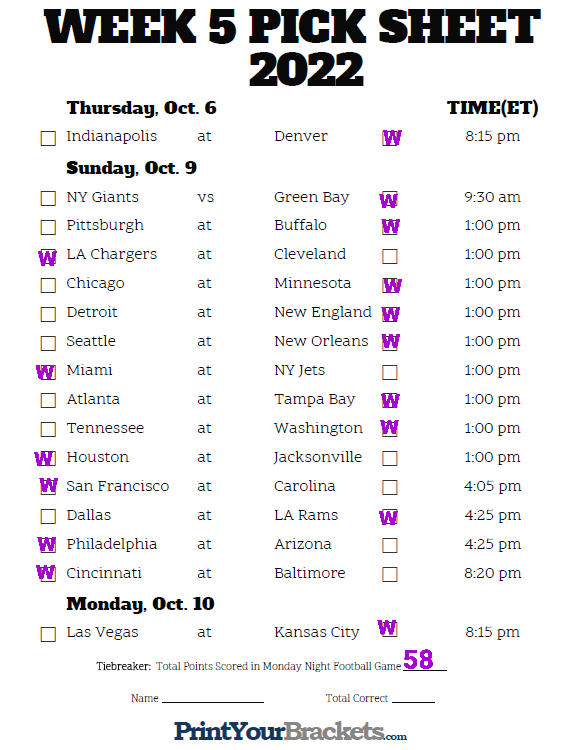
Task: Click the Name blank line
Action: click(x=213, y=698)
